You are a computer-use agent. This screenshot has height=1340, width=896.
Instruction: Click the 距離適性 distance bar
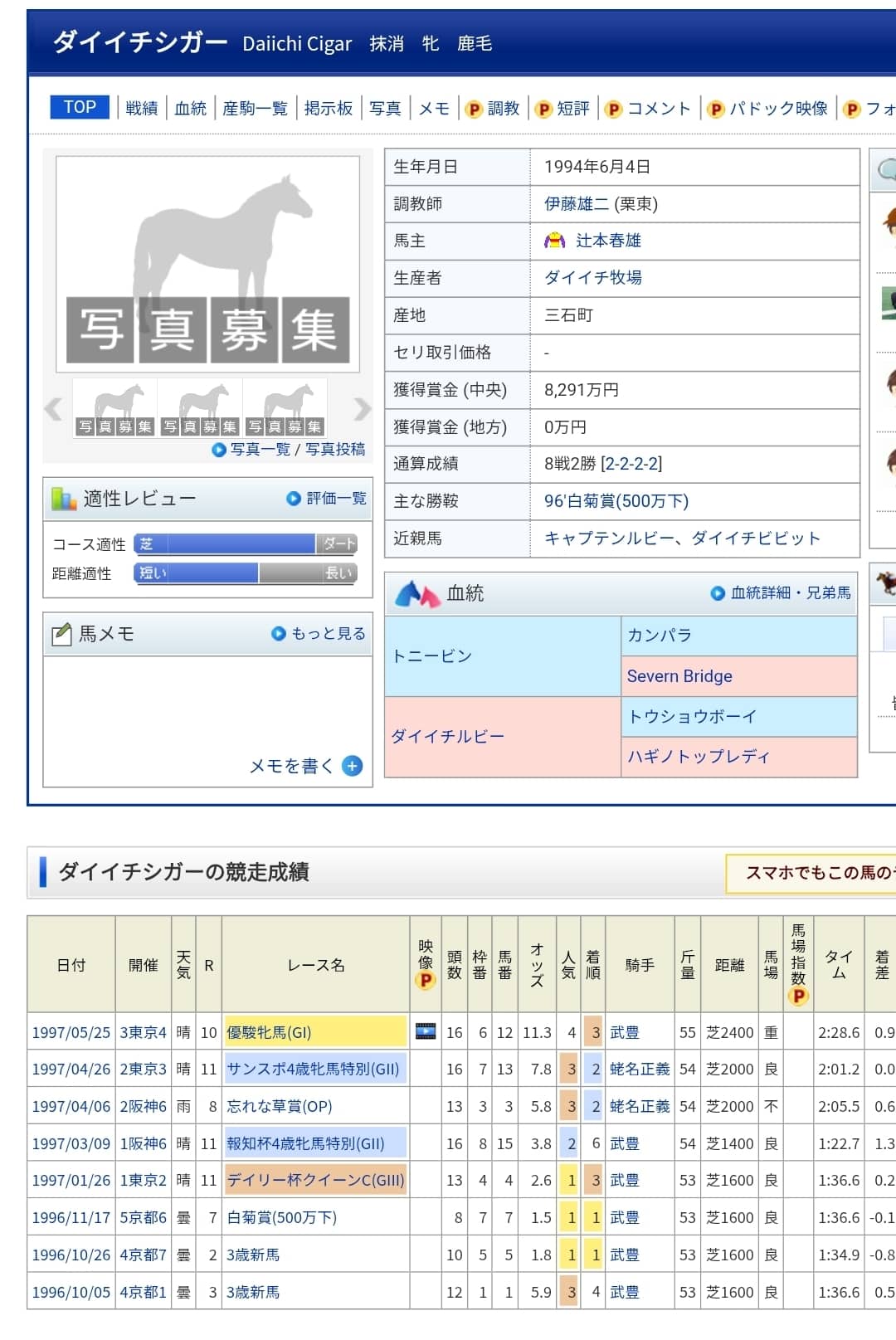(246, 573)
